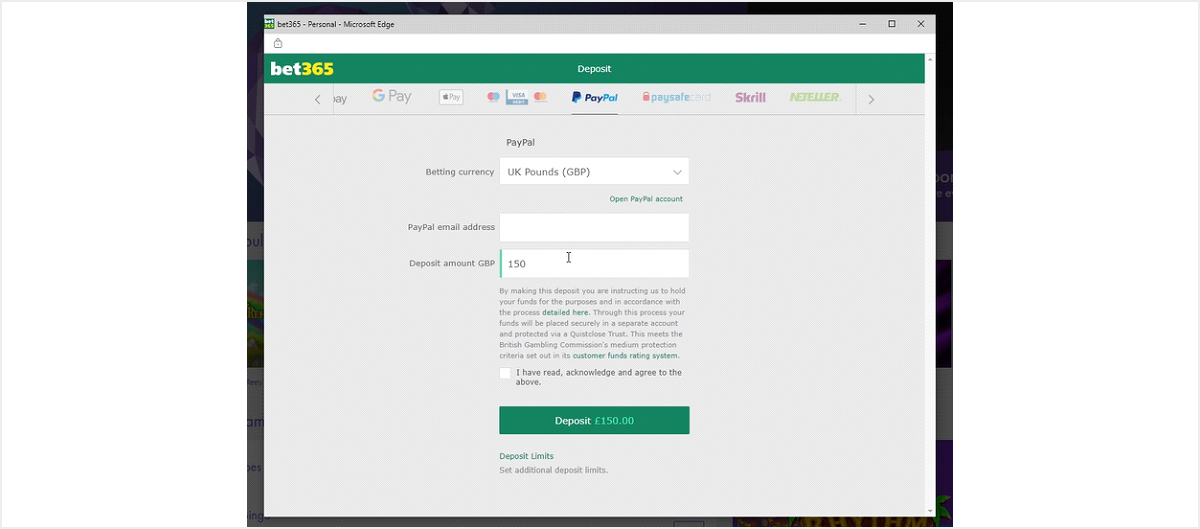The height and width of the screenshot is (529, 1200).
Task: Click the Deposit £150.00 button
Action: click(x=594, y=421)
